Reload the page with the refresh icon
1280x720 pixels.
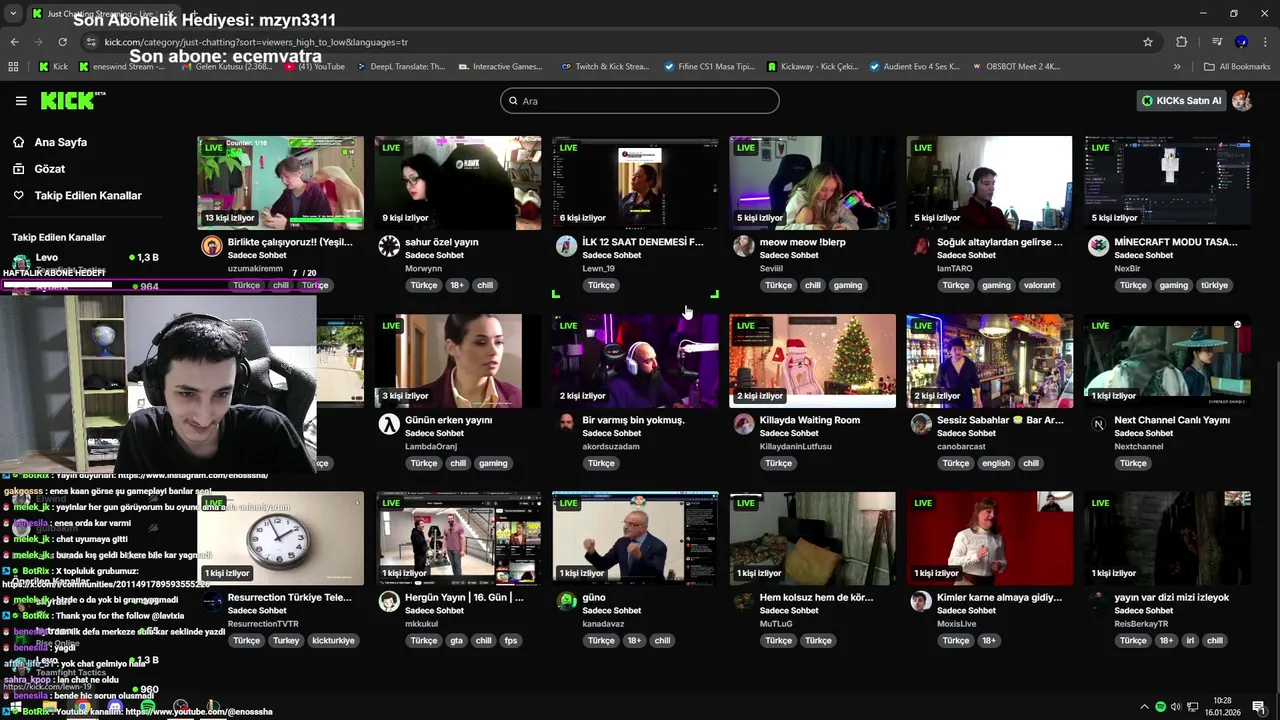62,42
